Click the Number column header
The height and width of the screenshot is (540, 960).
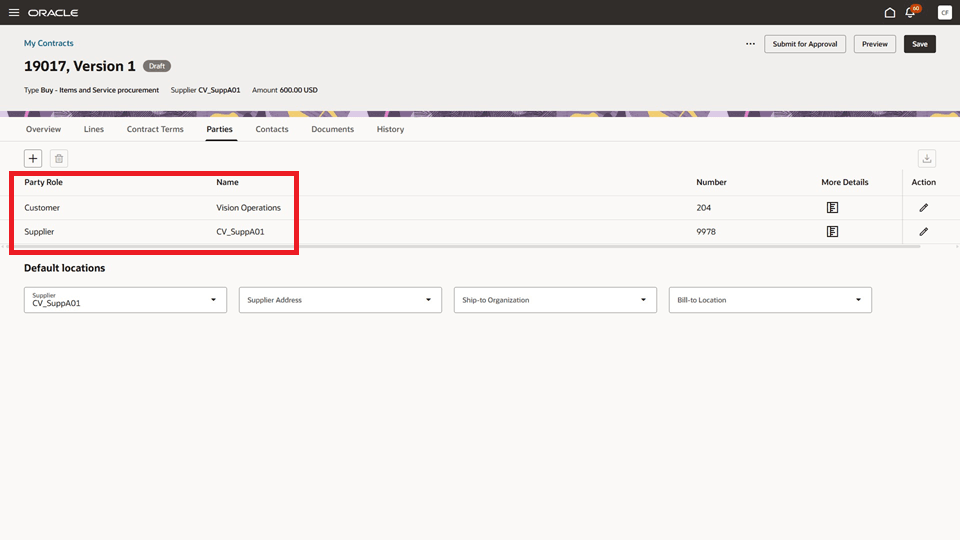click(x=711, y=182)
